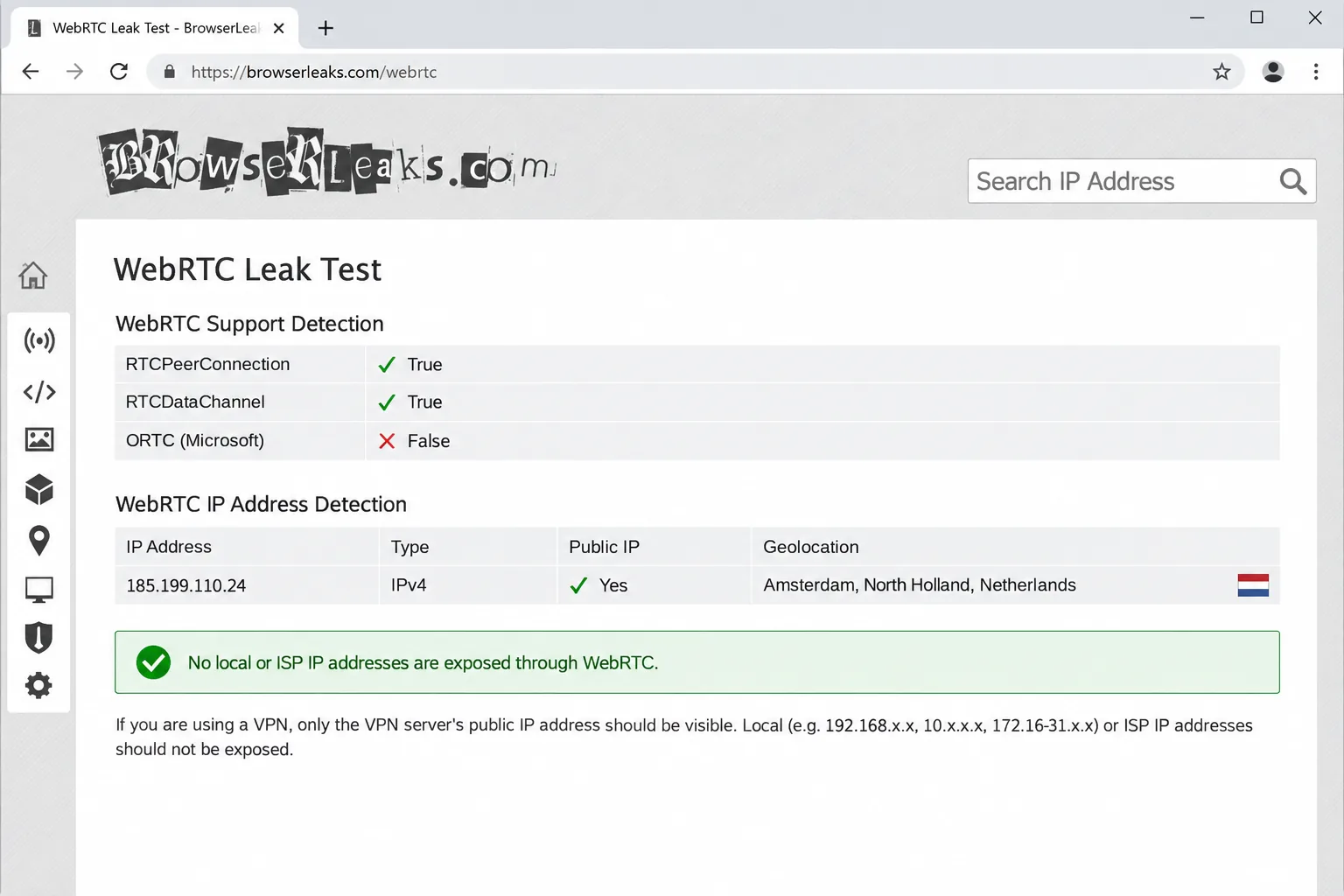
Task: Open the 3D cube icon in sidebar
Action: pos(39,490)
